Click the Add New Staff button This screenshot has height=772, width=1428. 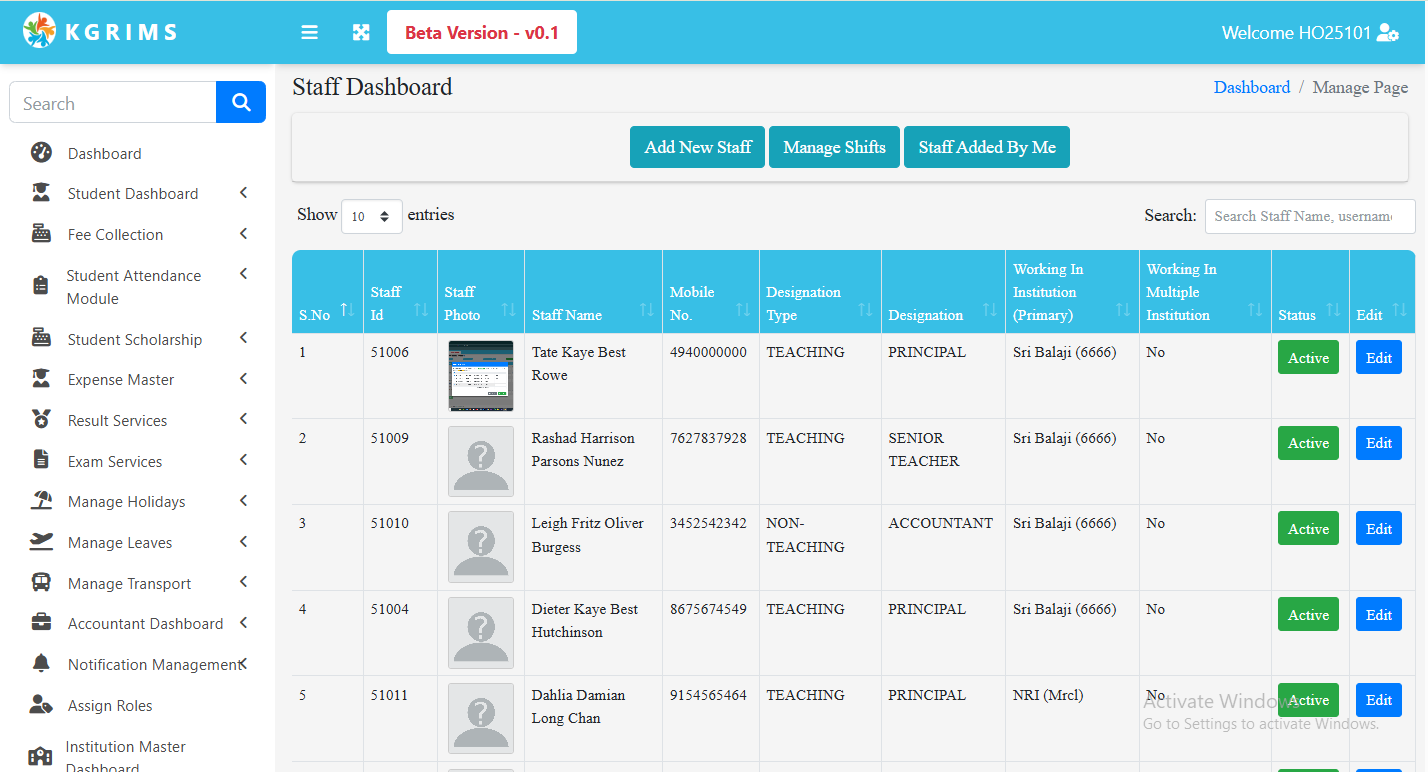pos(697,147)
